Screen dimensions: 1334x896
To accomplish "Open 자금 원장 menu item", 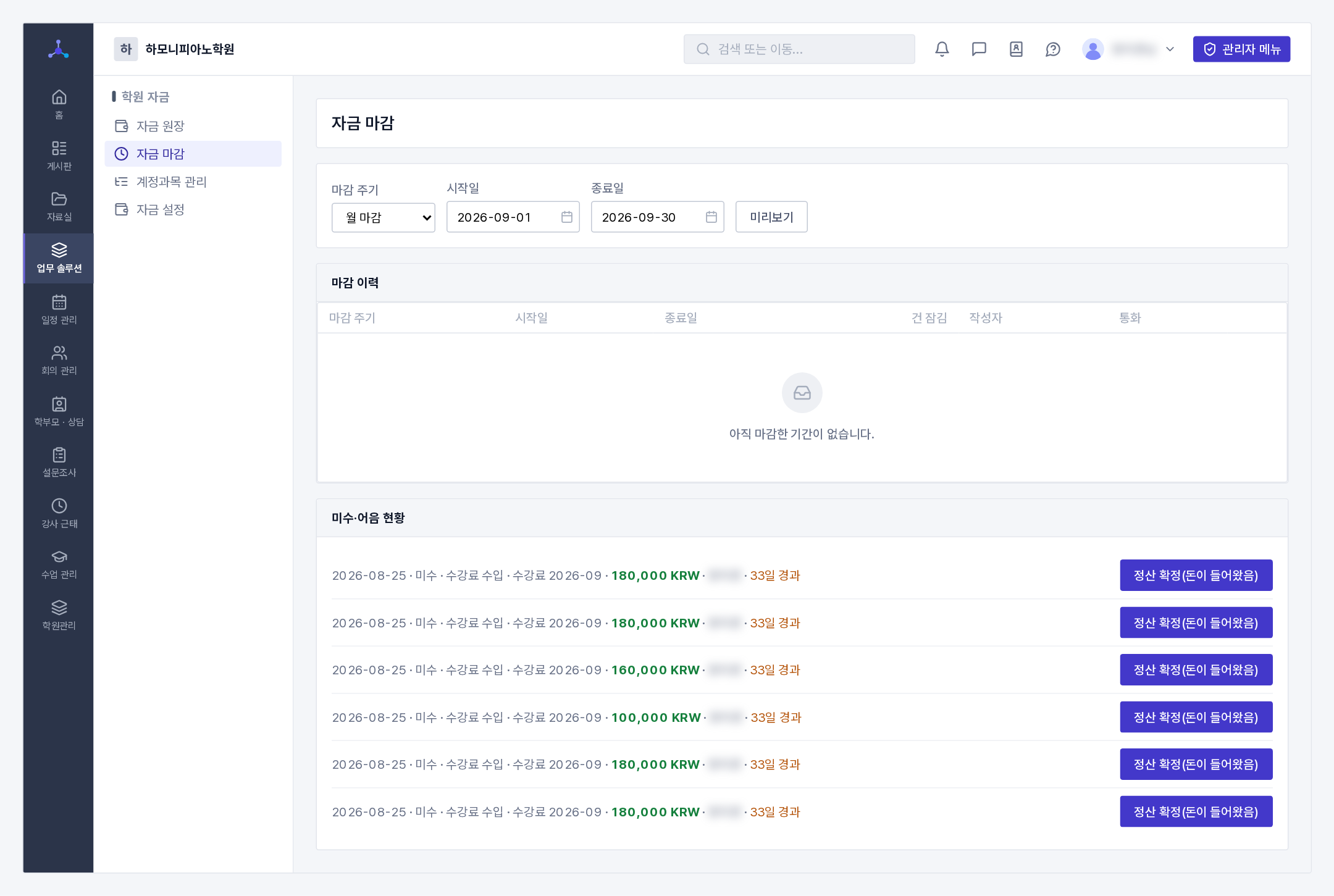I will click(193, 126).
